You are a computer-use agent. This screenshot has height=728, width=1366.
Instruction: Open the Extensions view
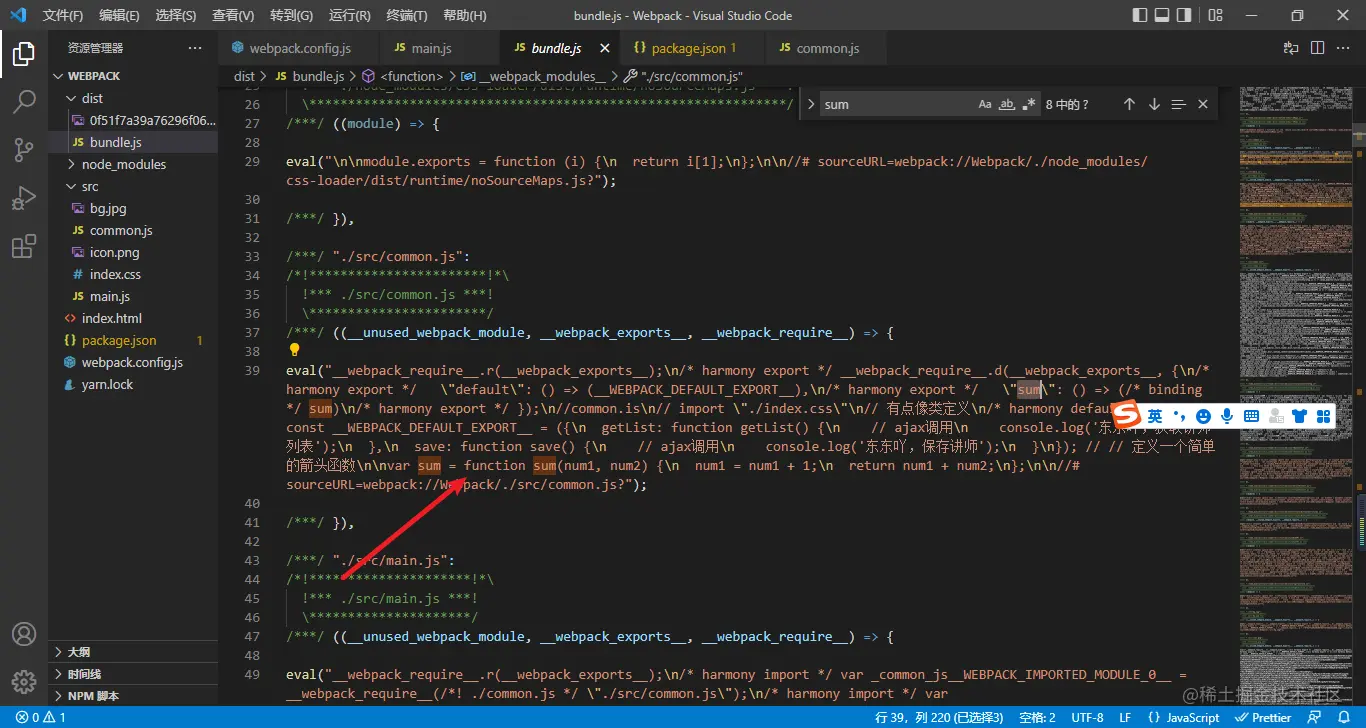coord(24,246)
